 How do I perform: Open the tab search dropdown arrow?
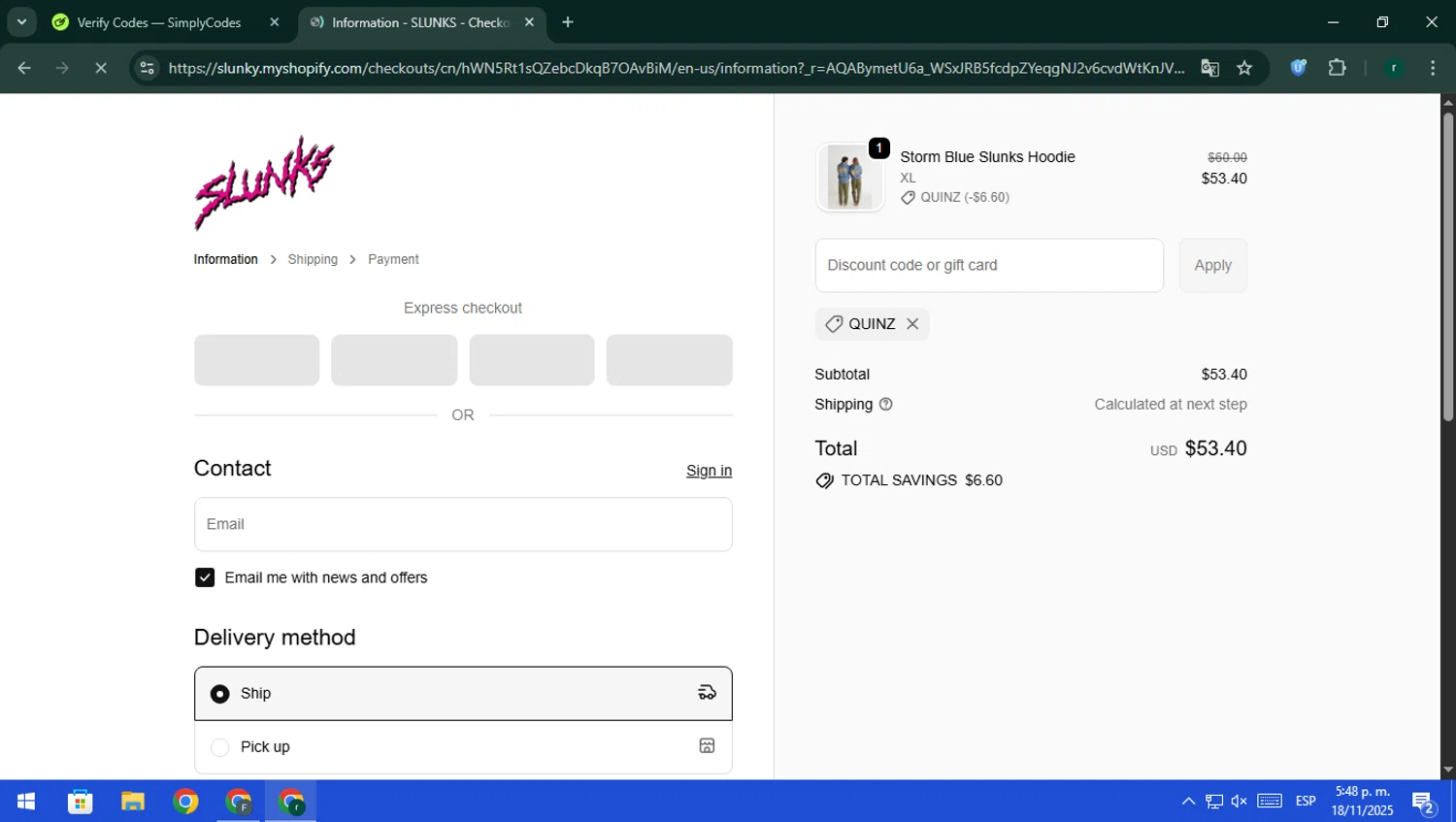point(21,21)
